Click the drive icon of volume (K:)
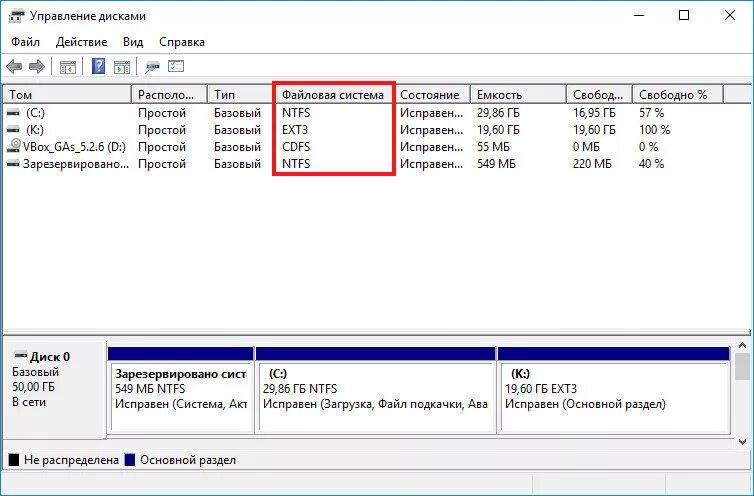 pyautogui.click(x=13, y=130)
